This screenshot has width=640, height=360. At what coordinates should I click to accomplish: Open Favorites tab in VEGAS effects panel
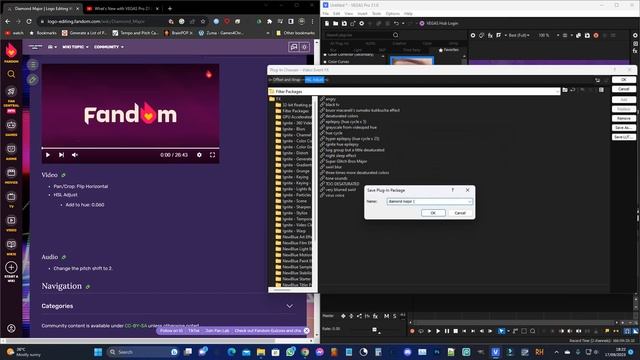449,50
